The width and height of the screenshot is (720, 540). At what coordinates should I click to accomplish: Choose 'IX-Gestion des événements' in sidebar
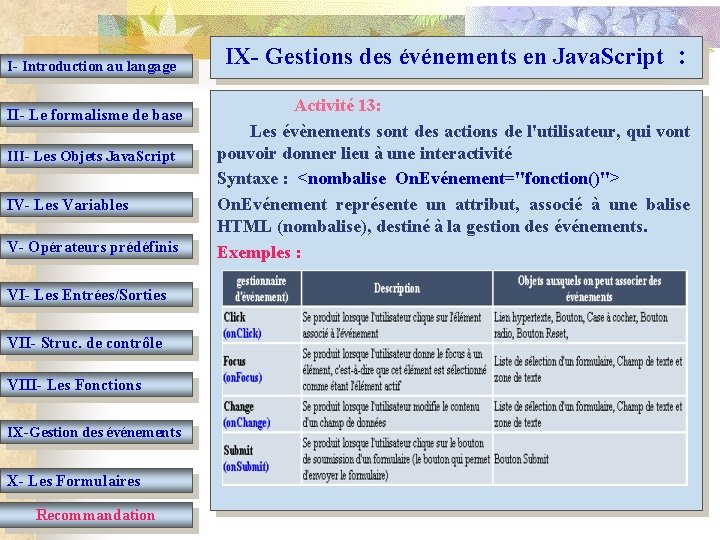[x=96, y=432]
